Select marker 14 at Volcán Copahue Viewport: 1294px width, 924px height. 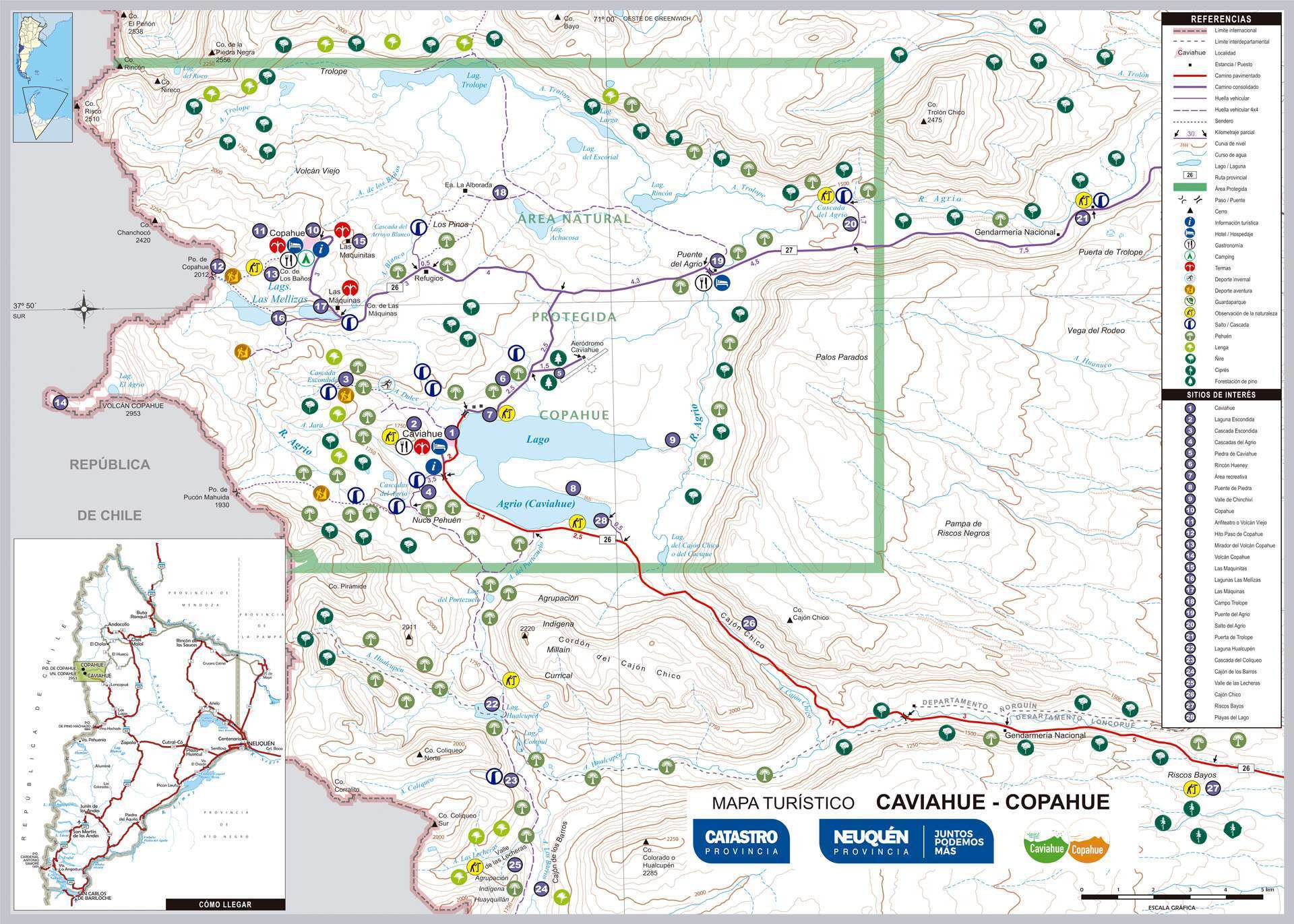click(x=60, y=402)
